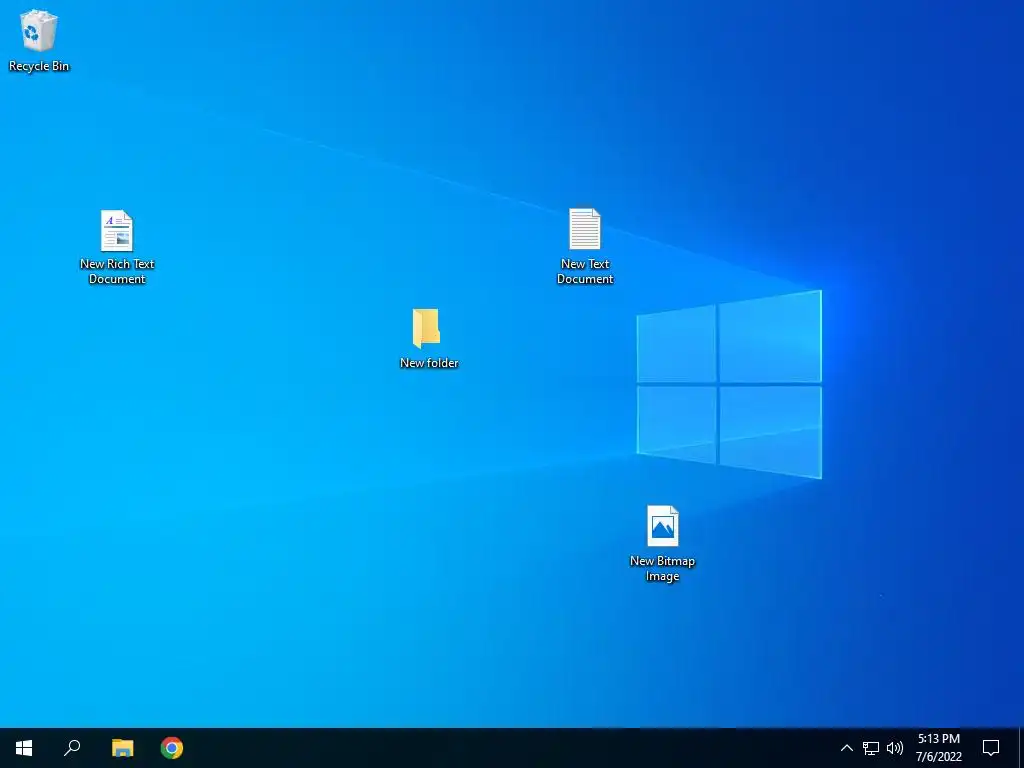Click the 'New folder' label text
This screenshot has height=768, width=1024.
429,363
